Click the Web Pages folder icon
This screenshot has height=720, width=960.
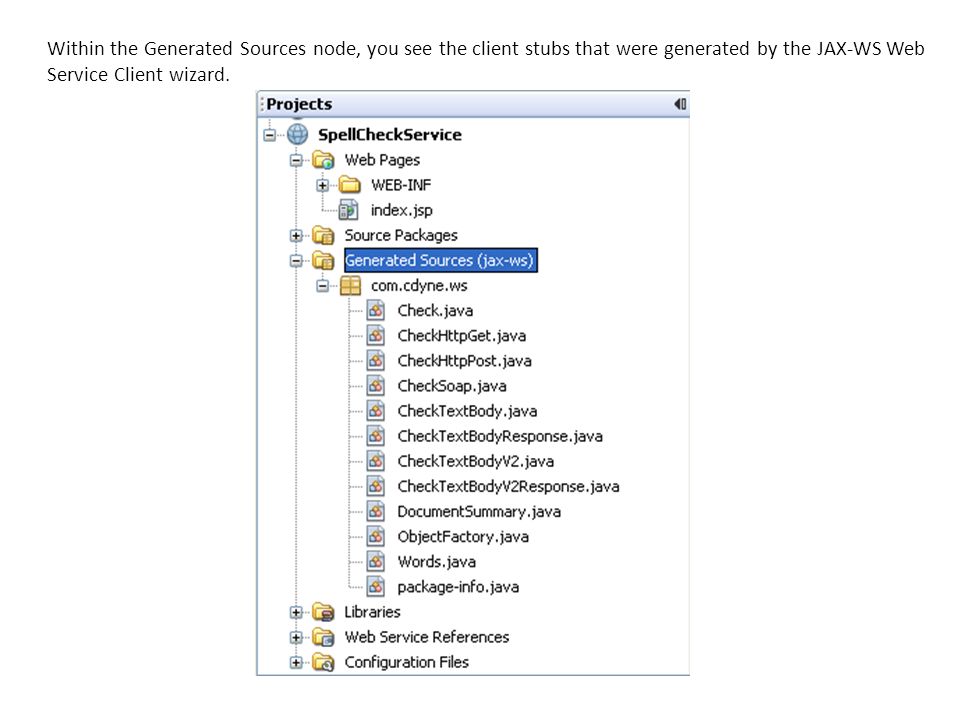pos(323,160)
